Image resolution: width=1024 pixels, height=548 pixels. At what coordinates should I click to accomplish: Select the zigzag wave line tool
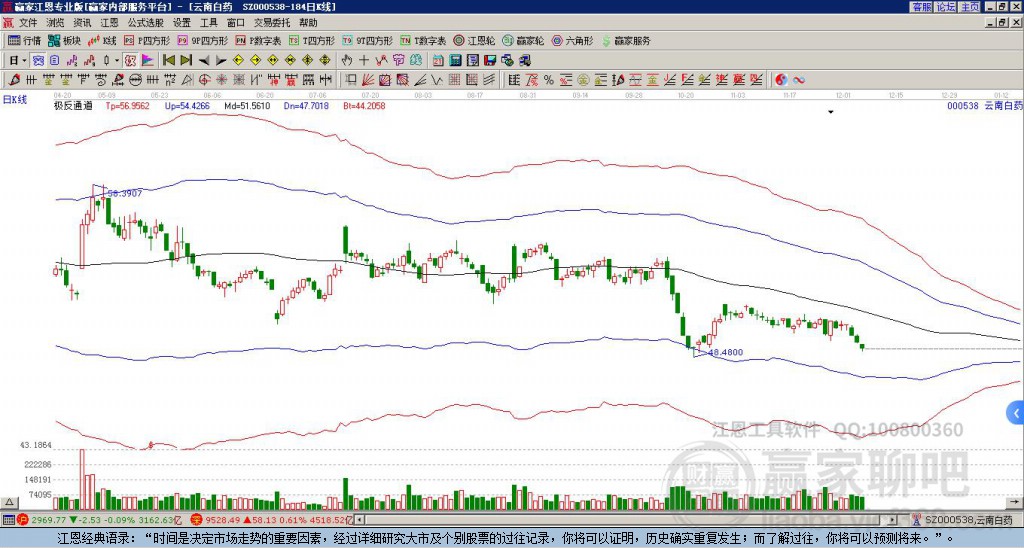(x=437, y=80)
